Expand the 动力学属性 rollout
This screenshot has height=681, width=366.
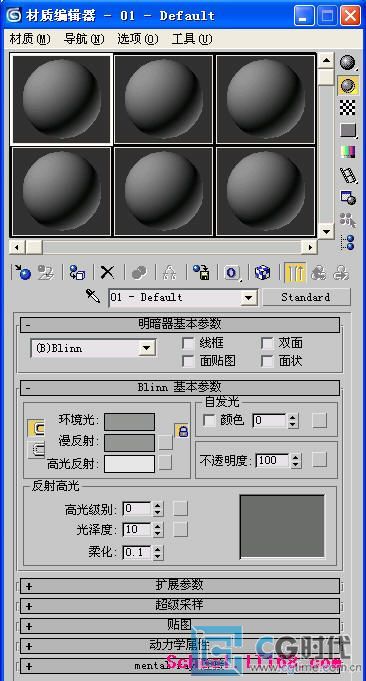[180, 646]
